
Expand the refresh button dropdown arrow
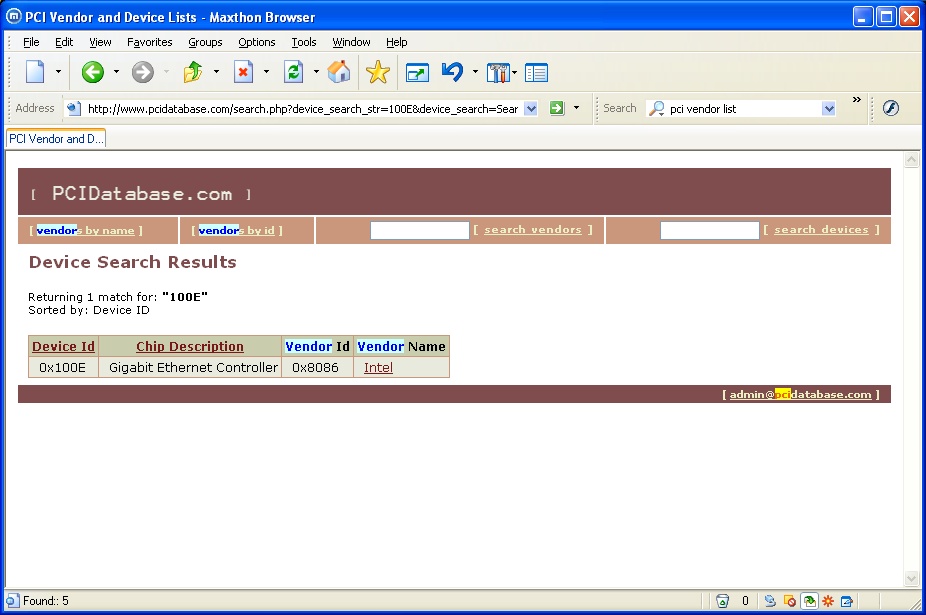pos(316,72)
